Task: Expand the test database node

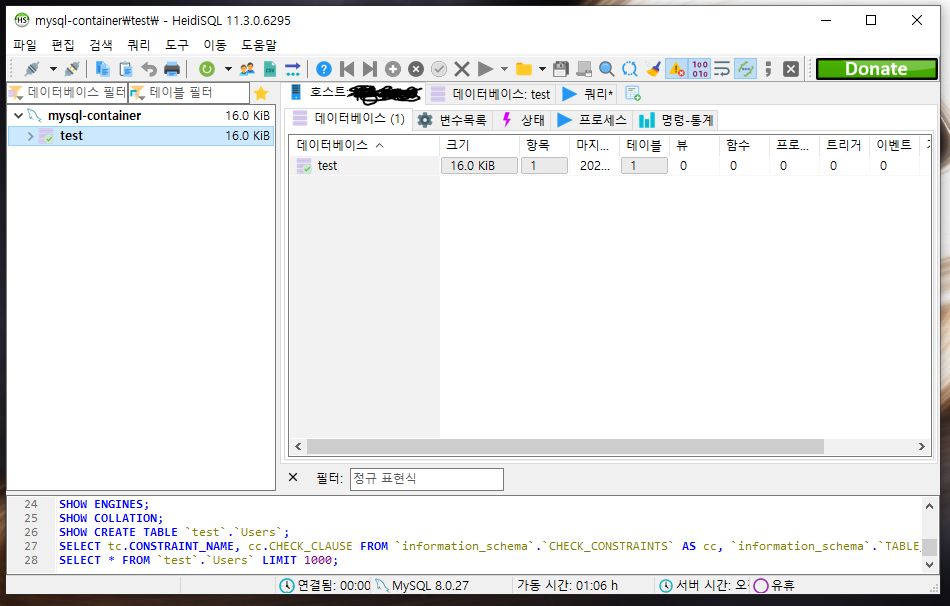Action: (30, 136)
